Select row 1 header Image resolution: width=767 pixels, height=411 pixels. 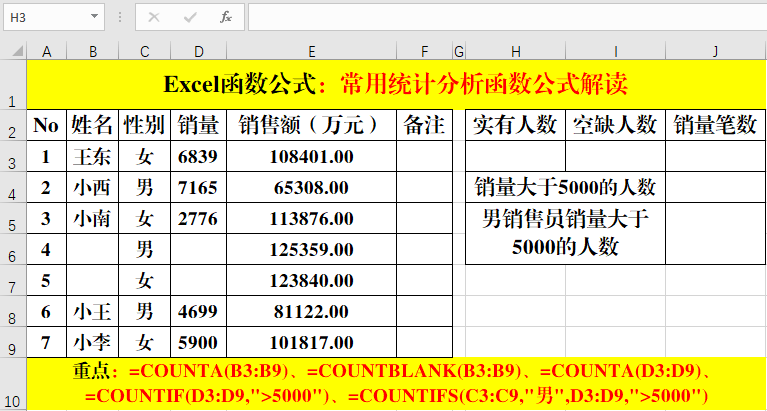pyautogui.click(x=13, y=85)
